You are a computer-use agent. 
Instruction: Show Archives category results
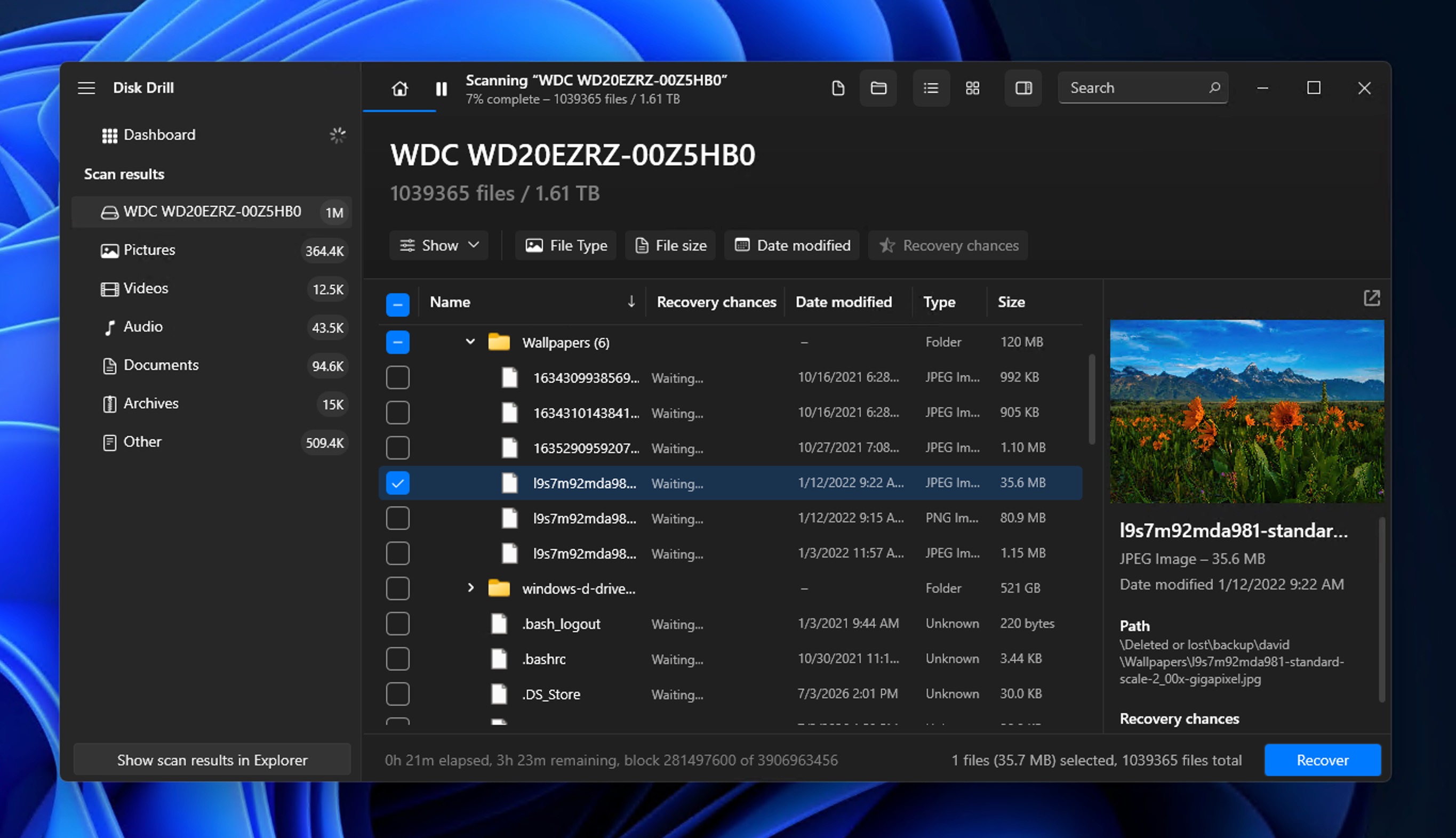point(212,404)
